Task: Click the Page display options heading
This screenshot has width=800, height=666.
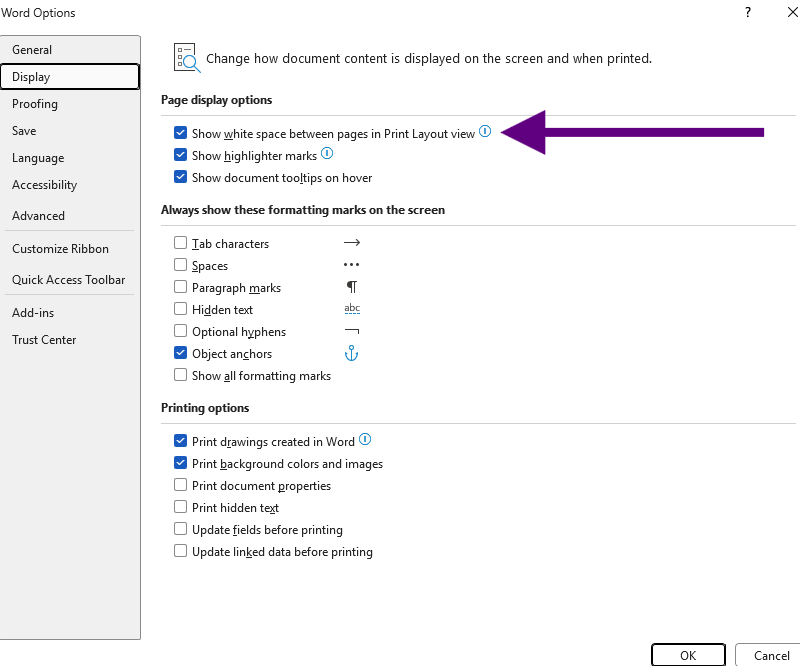Action: [x=216, y=100]
